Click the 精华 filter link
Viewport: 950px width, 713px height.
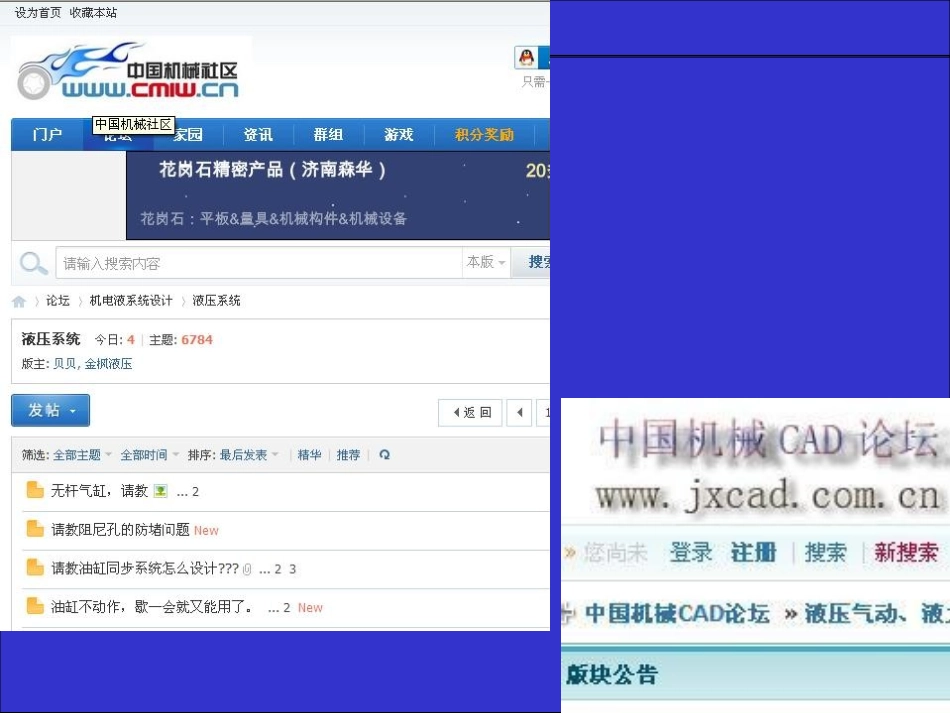pos(309,454)
